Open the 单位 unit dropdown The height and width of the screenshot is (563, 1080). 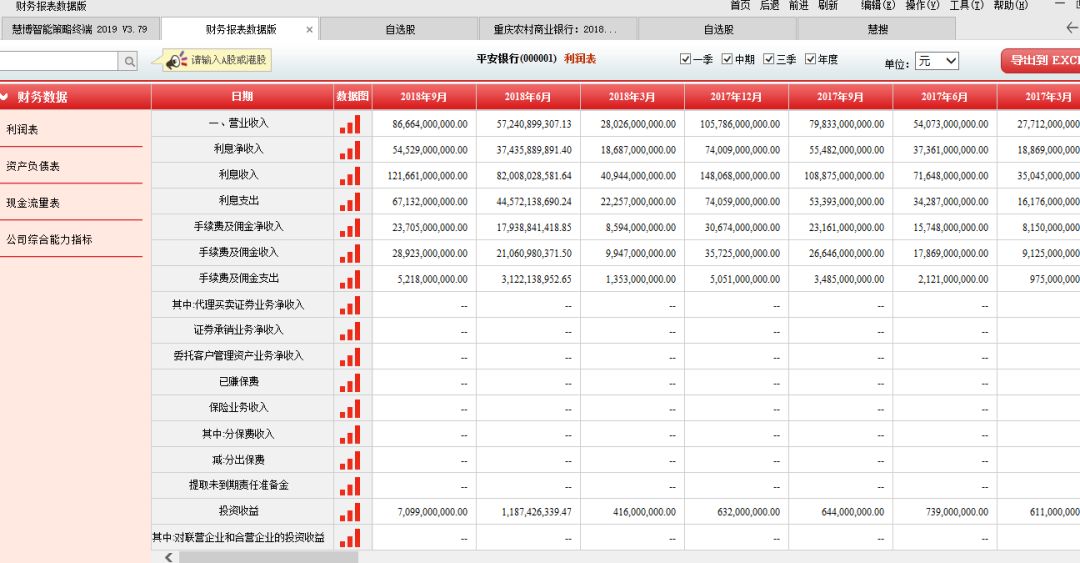936,61
